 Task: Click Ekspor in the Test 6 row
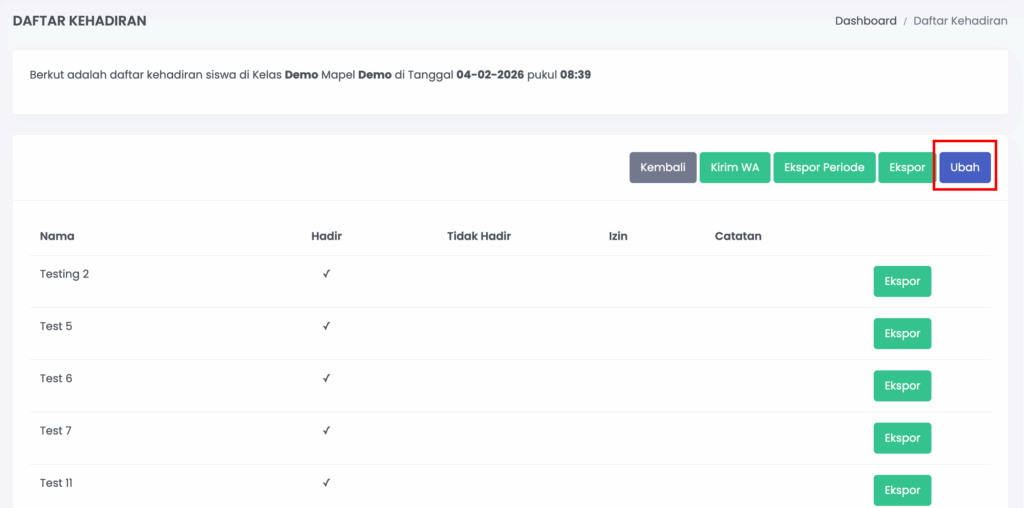point(902,386)
